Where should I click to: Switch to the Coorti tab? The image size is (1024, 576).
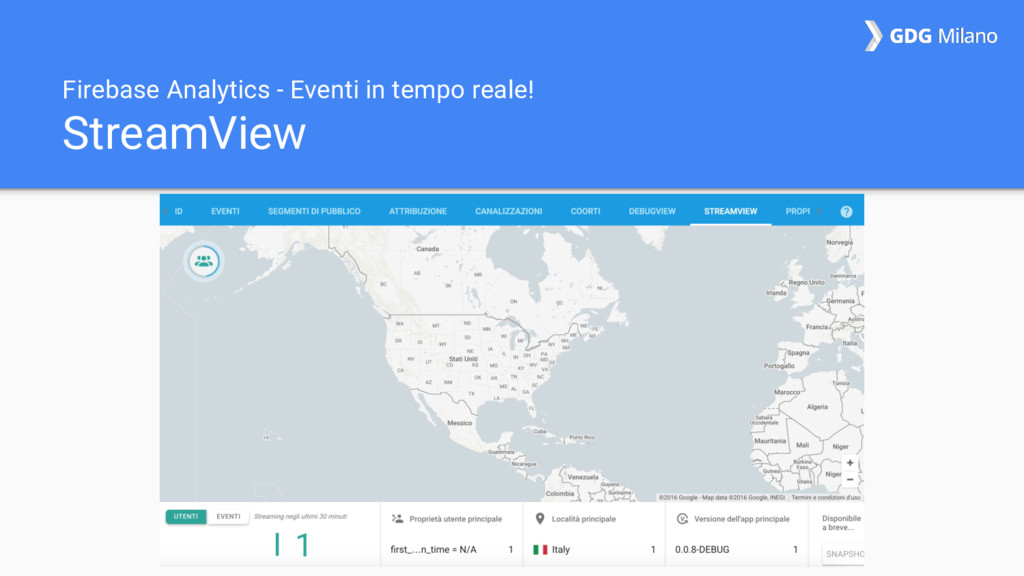(x=585, y=211)
